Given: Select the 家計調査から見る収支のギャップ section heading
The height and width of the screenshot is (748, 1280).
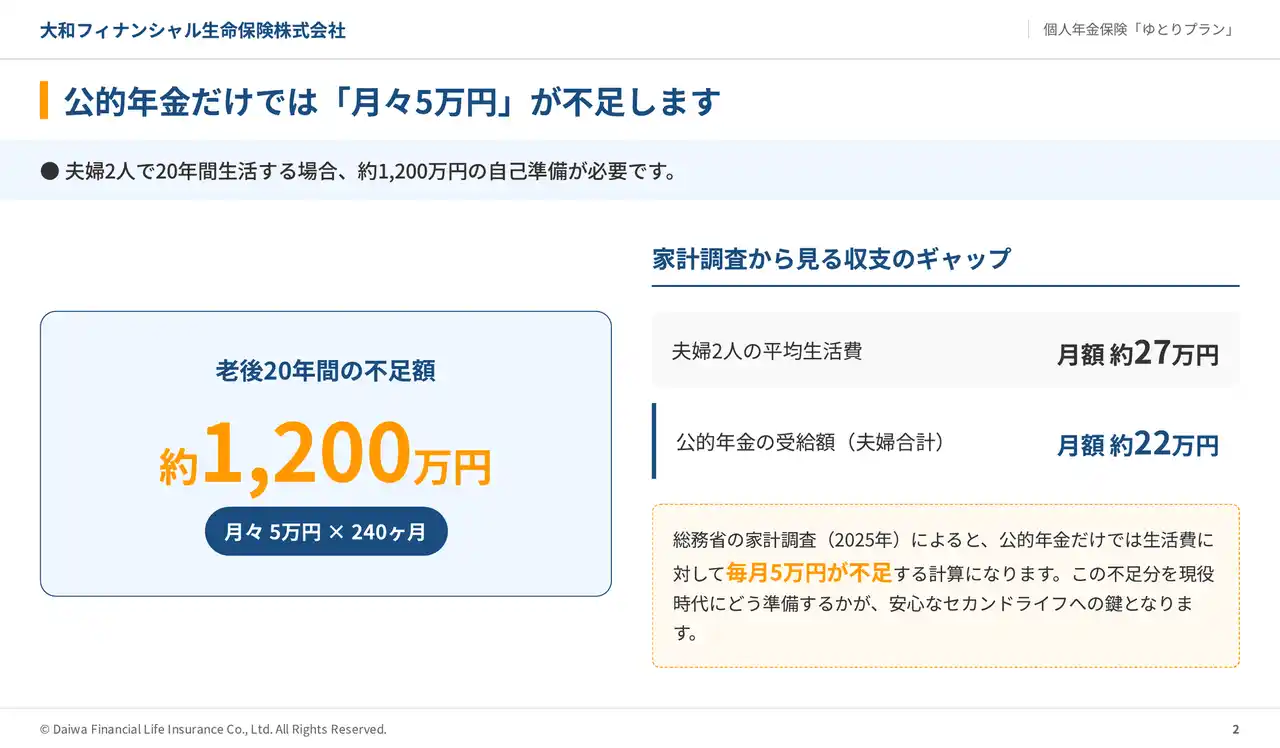Looking at the screenshot, I should (x=831, y=259).
